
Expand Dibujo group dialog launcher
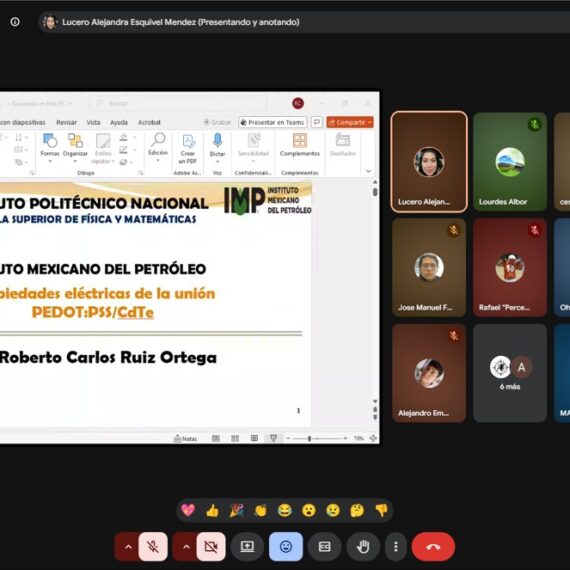[141, 173]
